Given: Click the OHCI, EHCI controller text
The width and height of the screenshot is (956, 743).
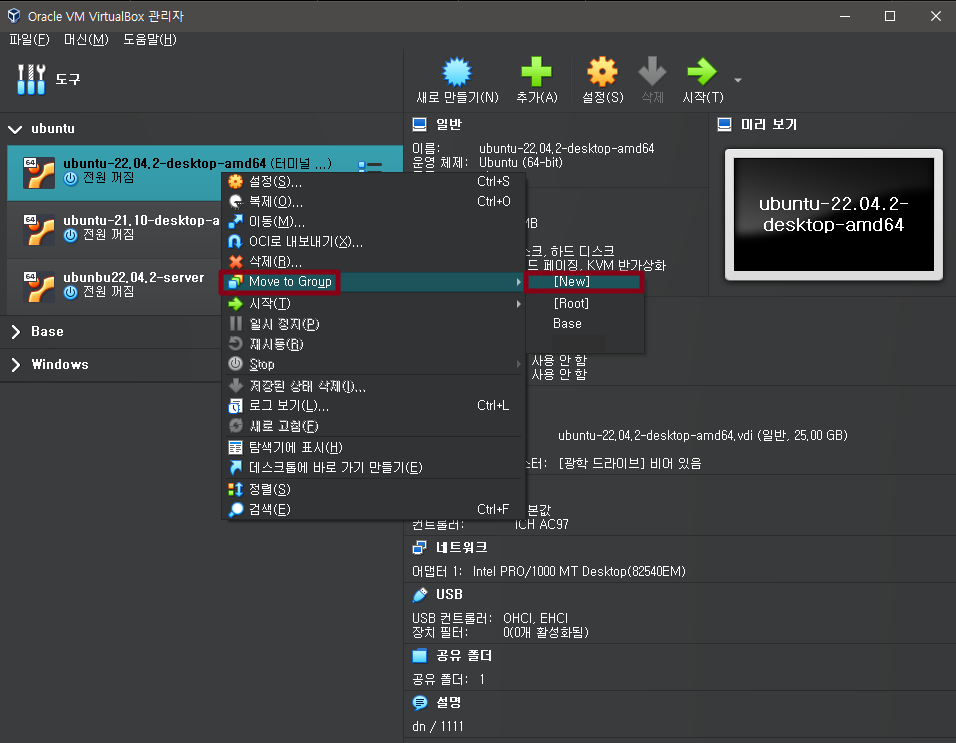Looking at the screenshot, I should [x=535, y=619].
